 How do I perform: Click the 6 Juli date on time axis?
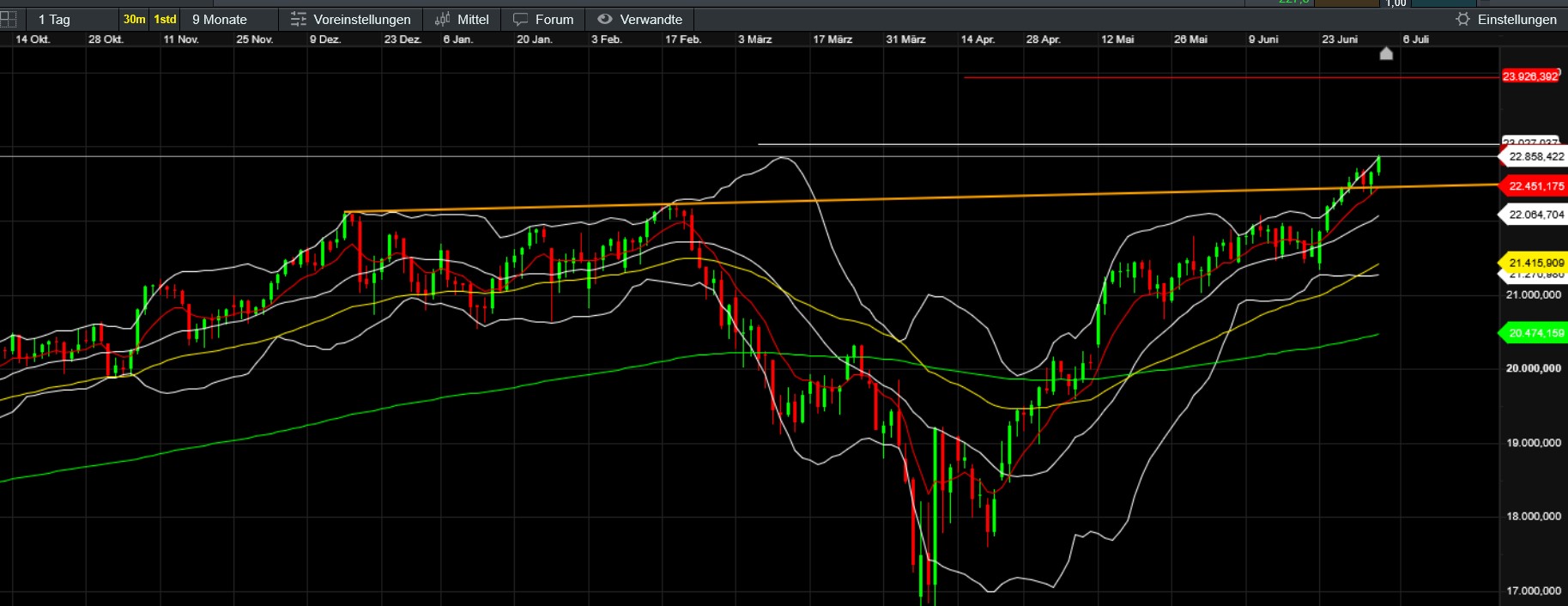(1416, 39)
